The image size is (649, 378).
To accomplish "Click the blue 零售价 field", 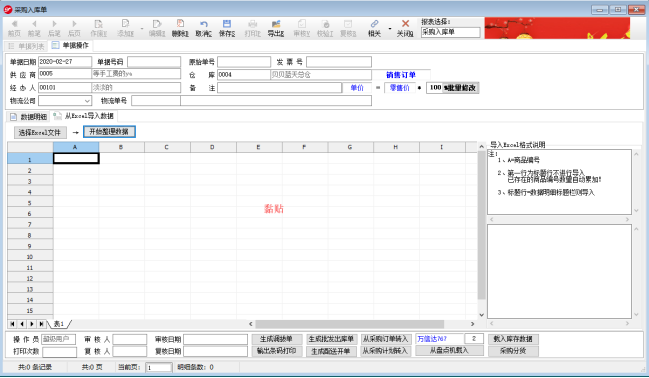I will (399, 88).
